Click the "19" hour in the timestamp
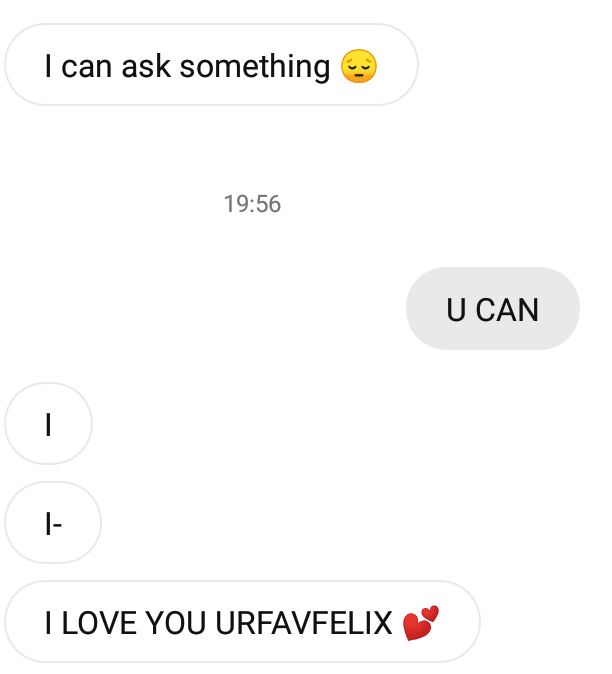This screenshot has height=674, width=612. (x=236, y=204)
